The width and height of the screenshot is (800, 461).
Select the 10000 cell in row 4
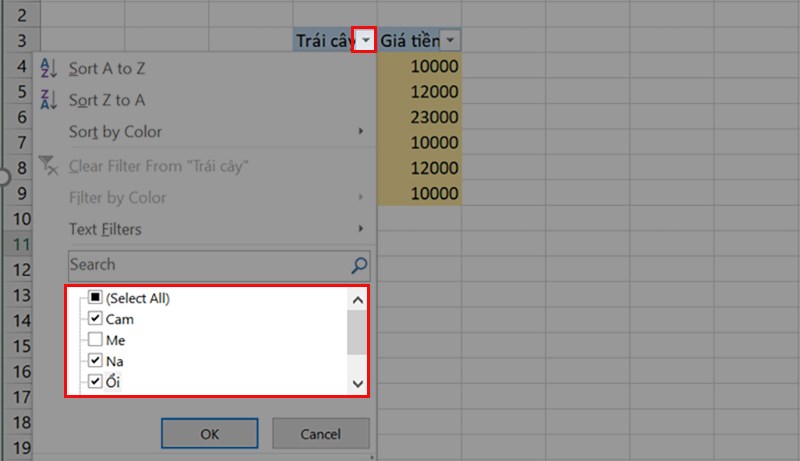point(419,66)
